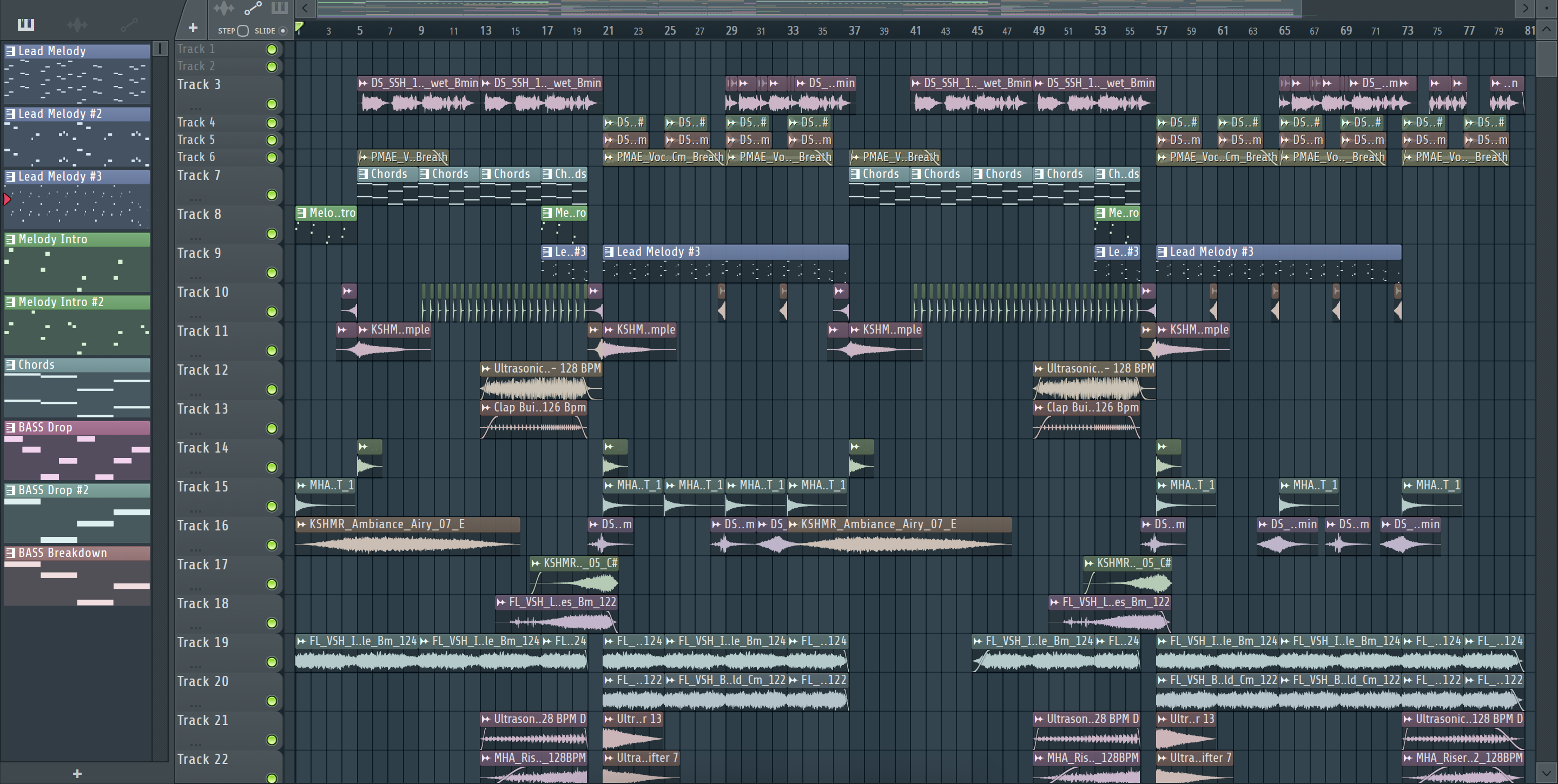Show automation clips in picker via line-node tab
This screenshot has height=784, width=1558.
click(x=129, y=24)
